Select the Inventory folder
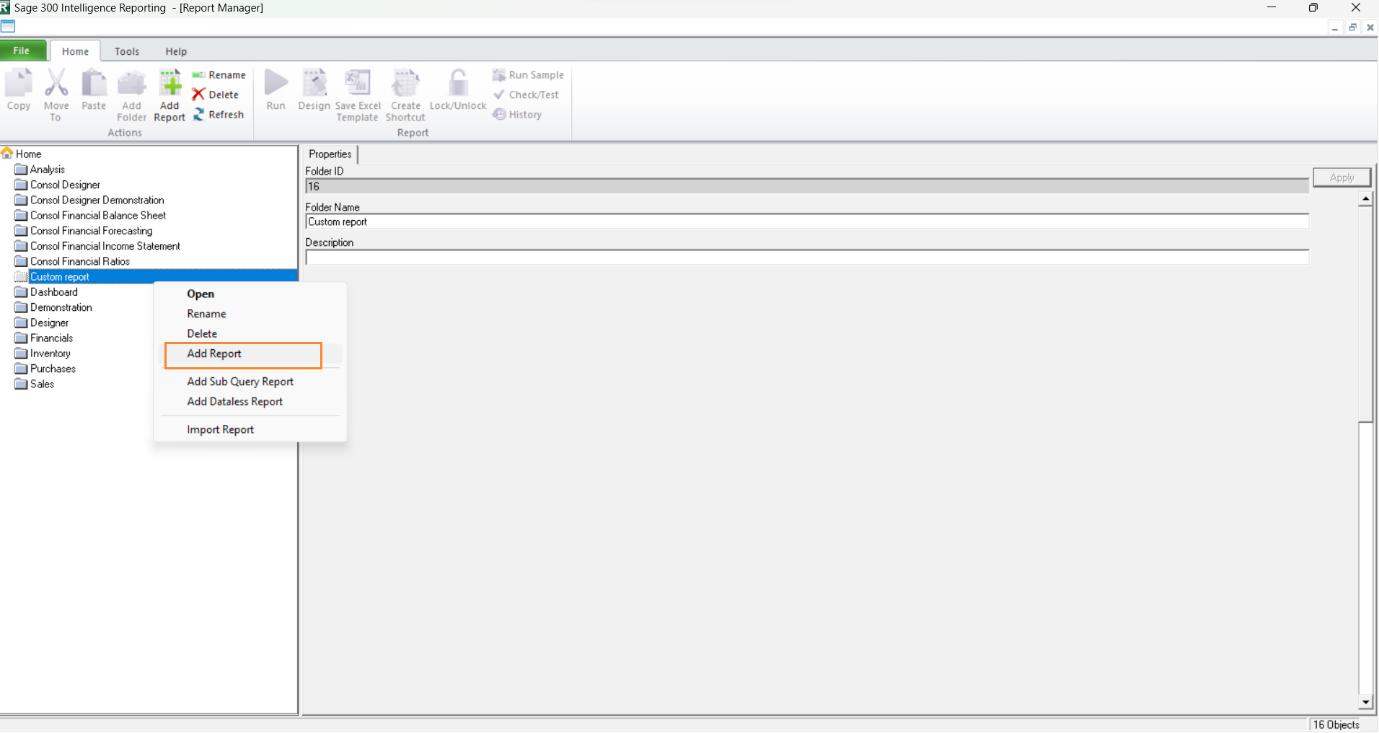This screenshot has width=1379, height=733. [50, 354]
